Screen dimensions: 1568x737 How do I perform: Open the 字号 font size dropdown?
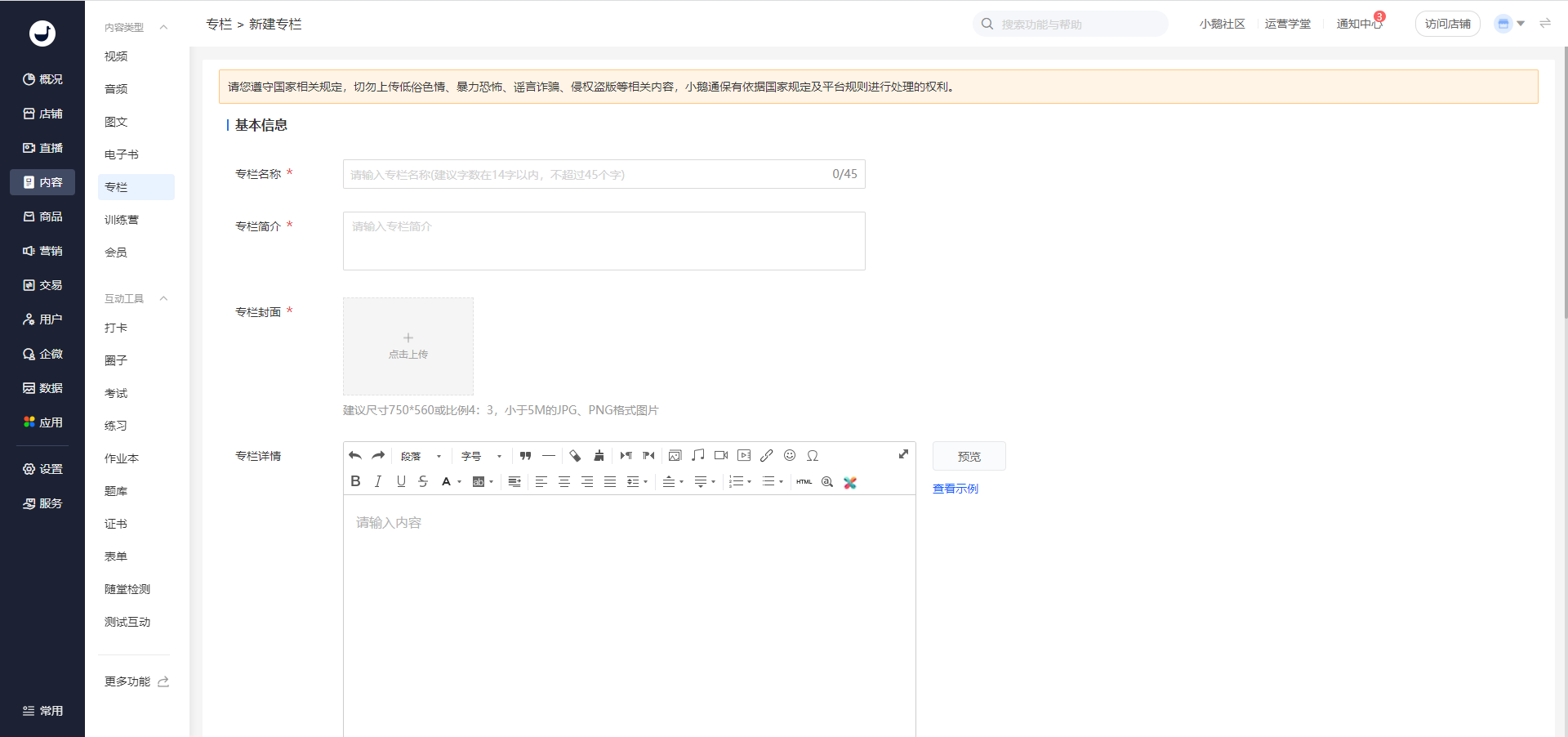[x=481, y=456]
